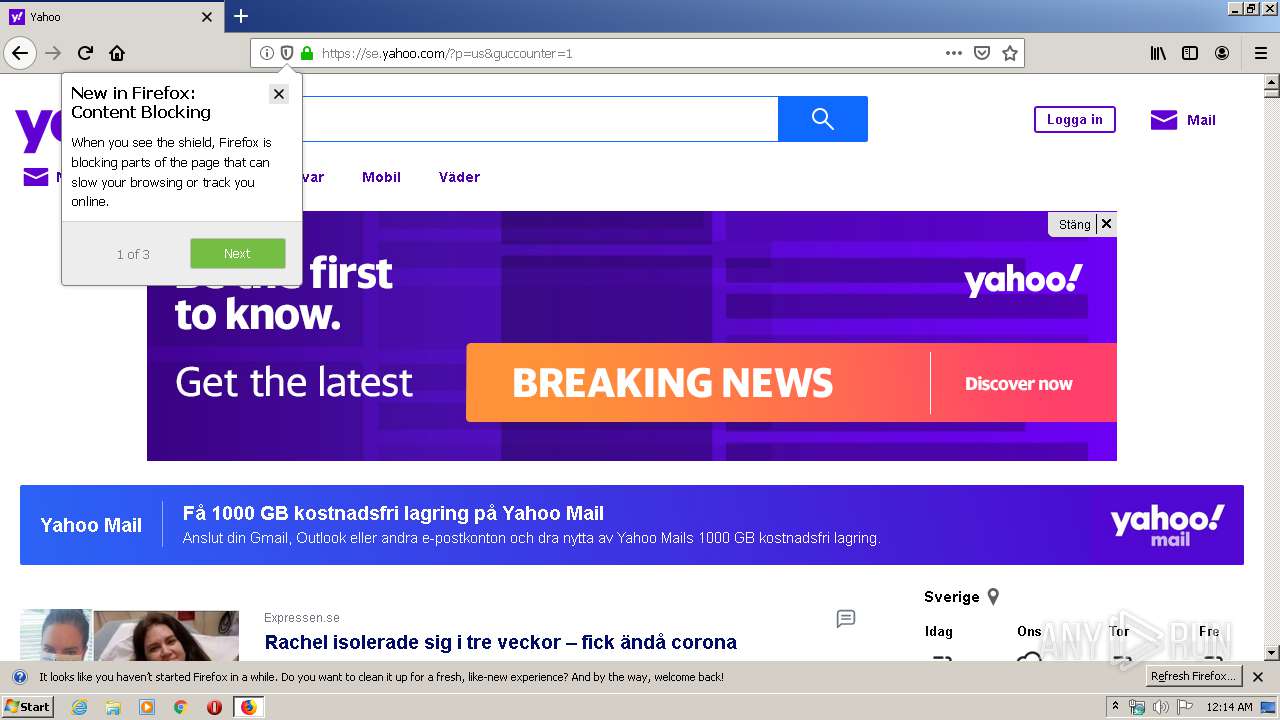Viewport: 1280px width, 720px height.
Task: Open the Firefox hamburger menu
Action: pyautogui.click(x=1261, y=53)
